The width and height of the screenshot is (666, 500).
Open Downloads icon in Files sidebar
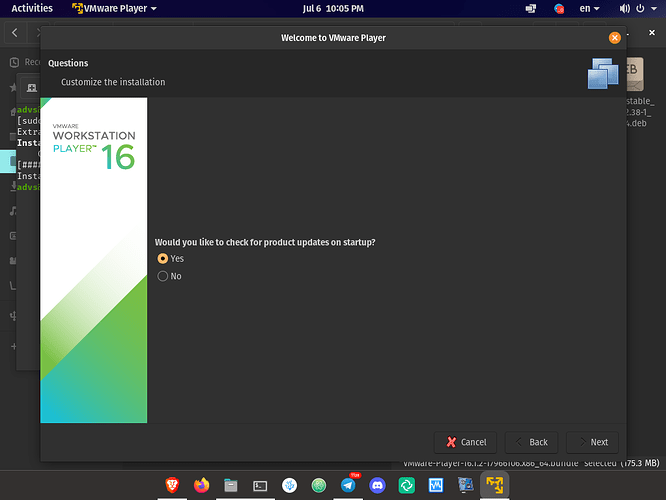[x=13, y=185]
